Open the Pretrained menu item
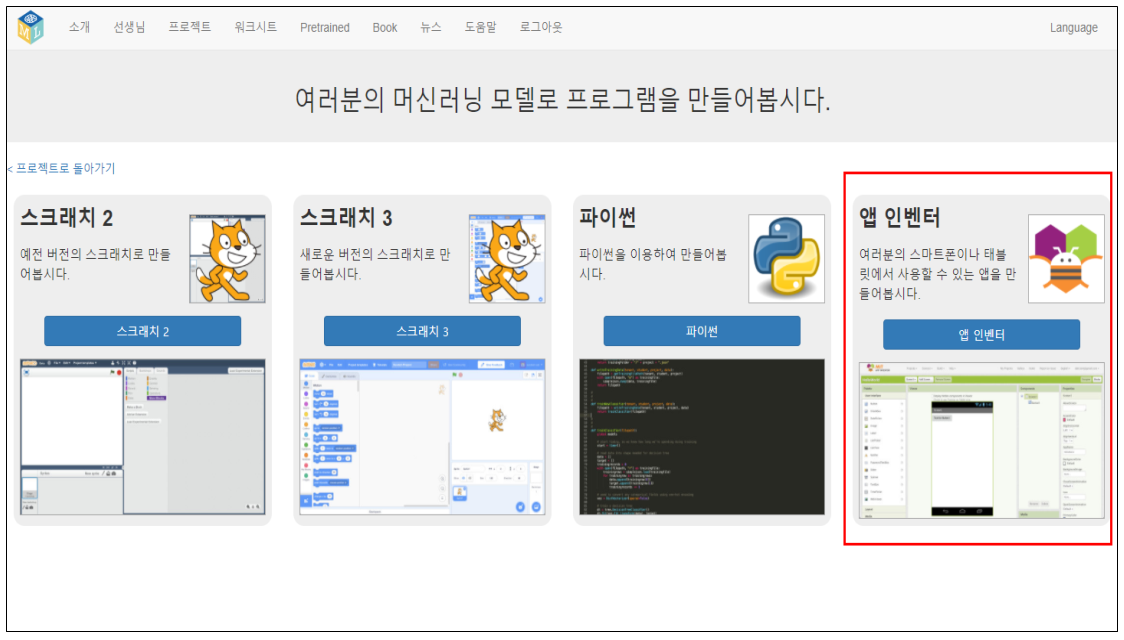This screenshot has height=640, width=1124. 325,27
